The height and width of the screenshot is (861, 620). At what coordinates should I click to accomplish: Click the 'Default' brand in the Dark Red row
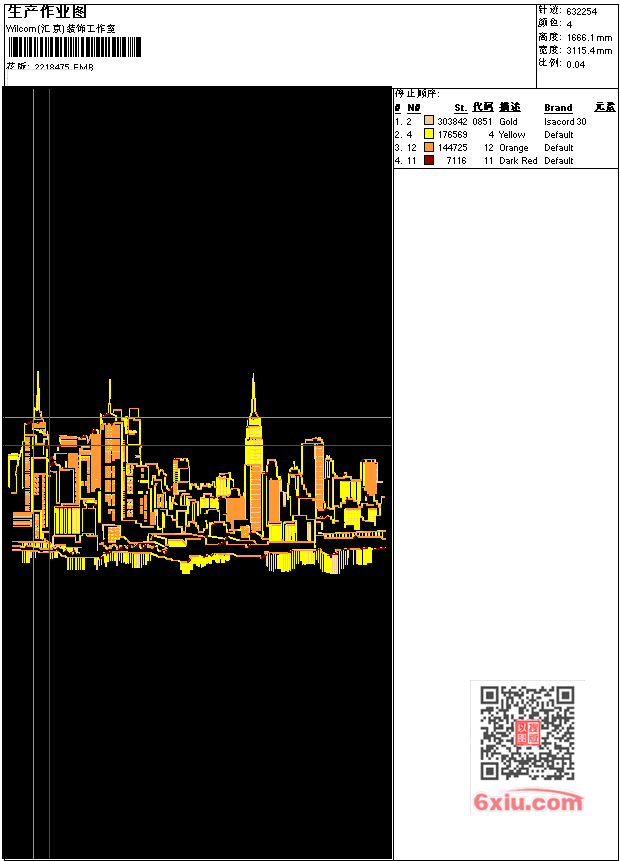(558, 161)
